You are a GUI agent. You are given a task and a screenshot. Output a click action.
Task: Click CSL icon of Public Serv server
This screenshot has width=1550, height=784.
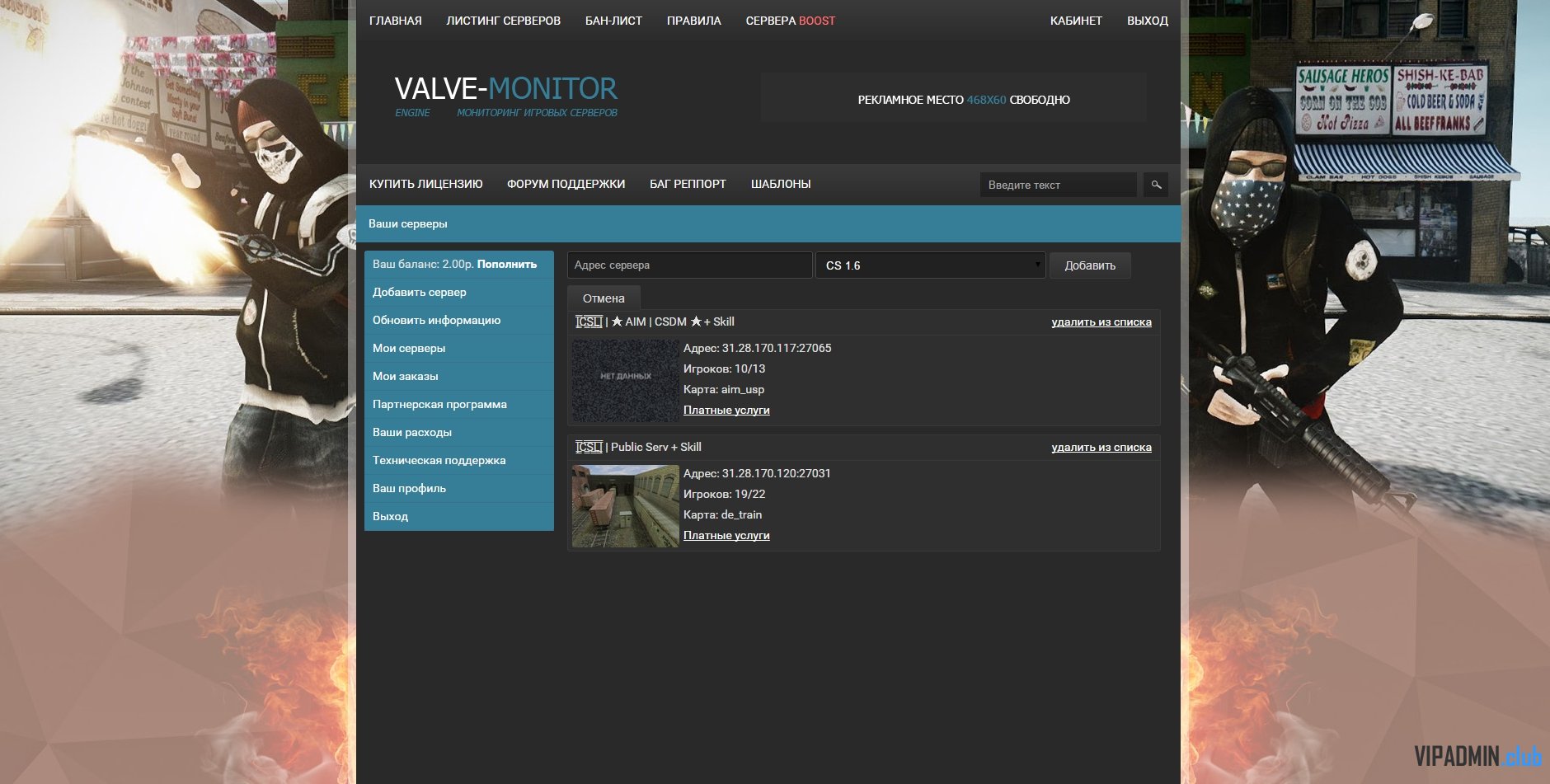click(x=589, y=447)
